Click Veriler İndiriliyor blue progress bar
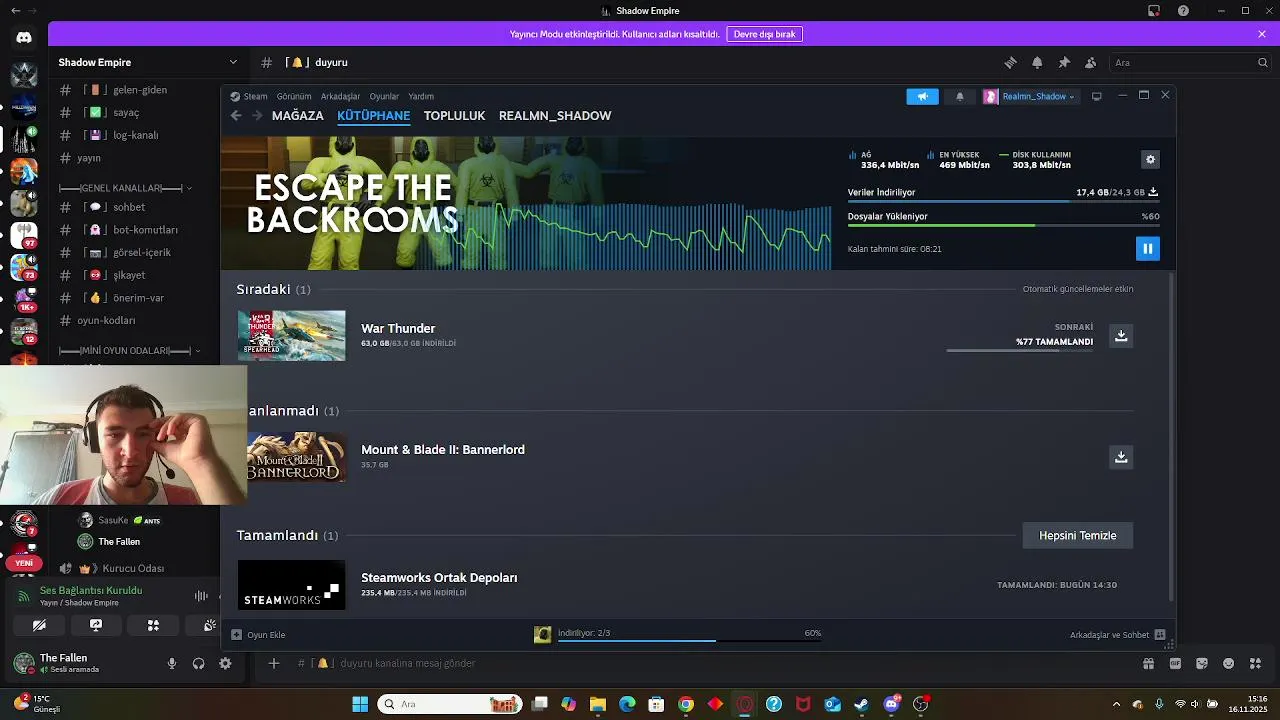The image size is (1280, 720). [1003, 201]
